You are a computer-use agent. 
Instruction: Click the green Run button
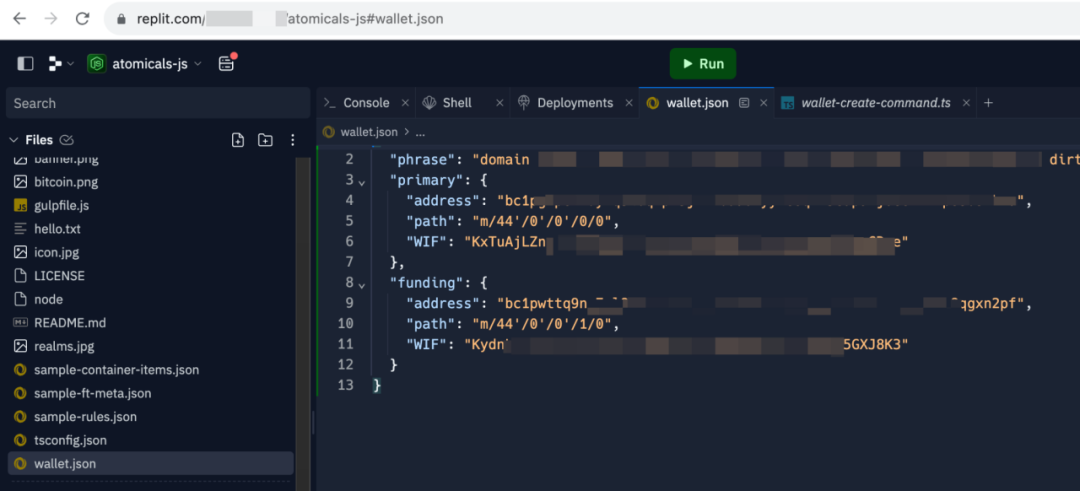pos(702,63)
